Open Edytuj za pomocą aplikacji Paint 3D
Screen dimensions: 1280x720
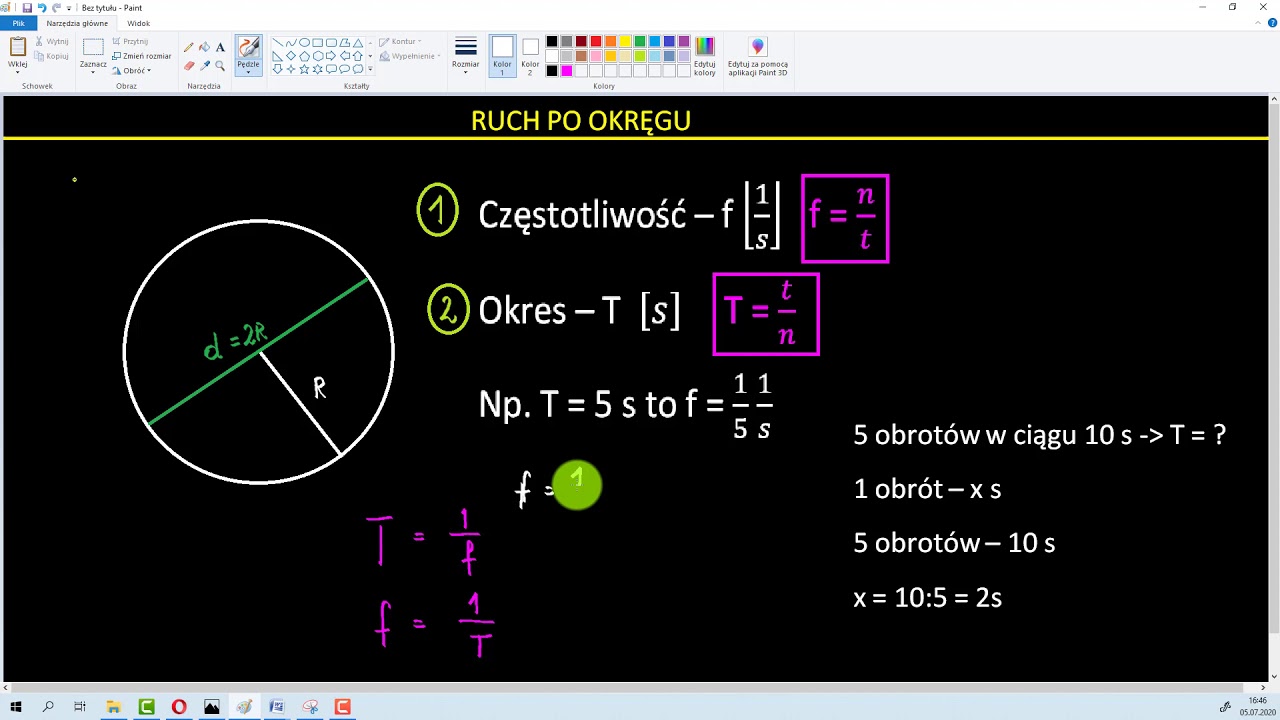coord(757,56)
